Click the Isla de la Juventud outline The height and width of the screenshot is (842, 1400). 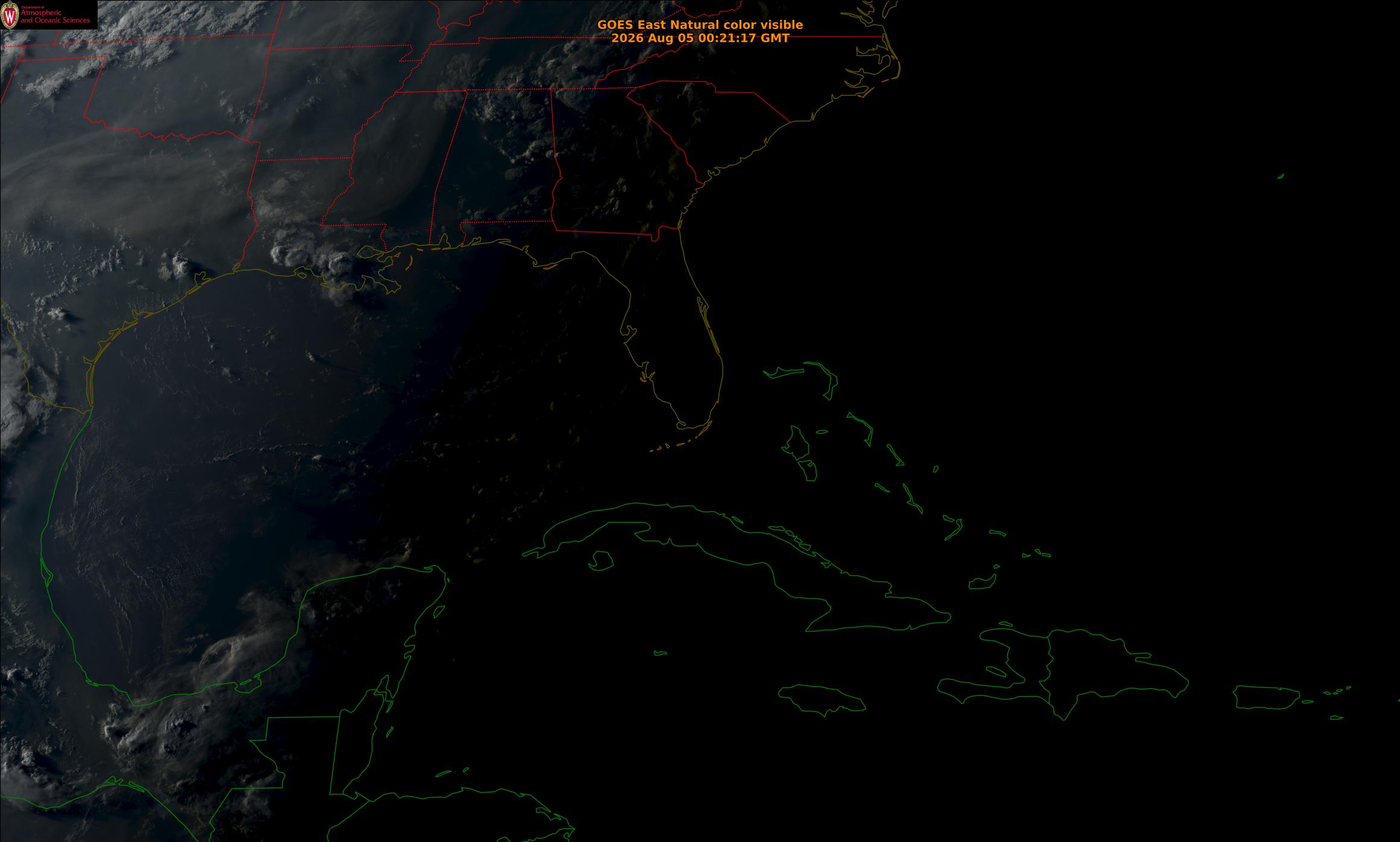point(600,561)
